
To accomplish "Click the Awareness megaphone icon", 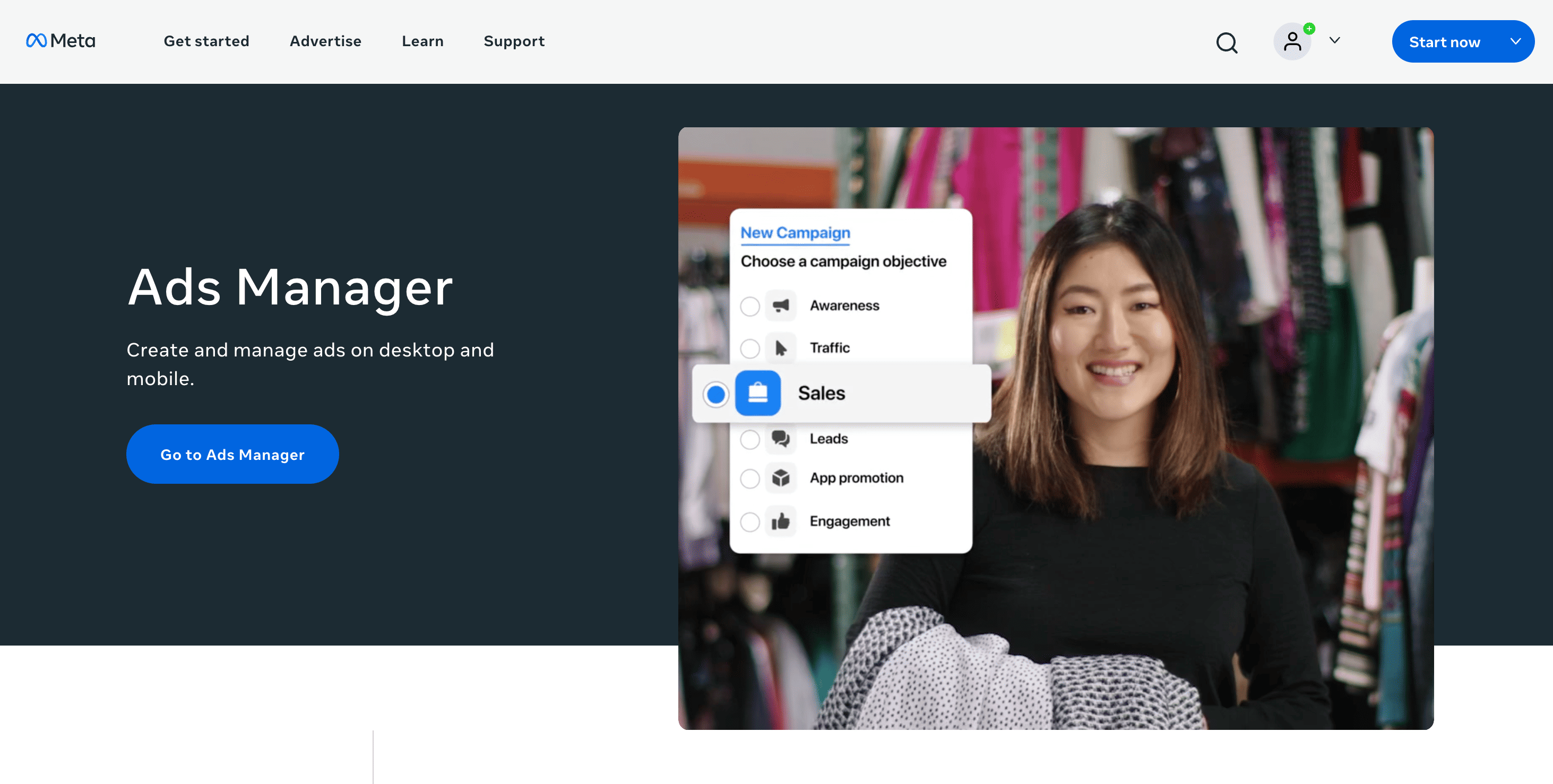I will 781,306.
